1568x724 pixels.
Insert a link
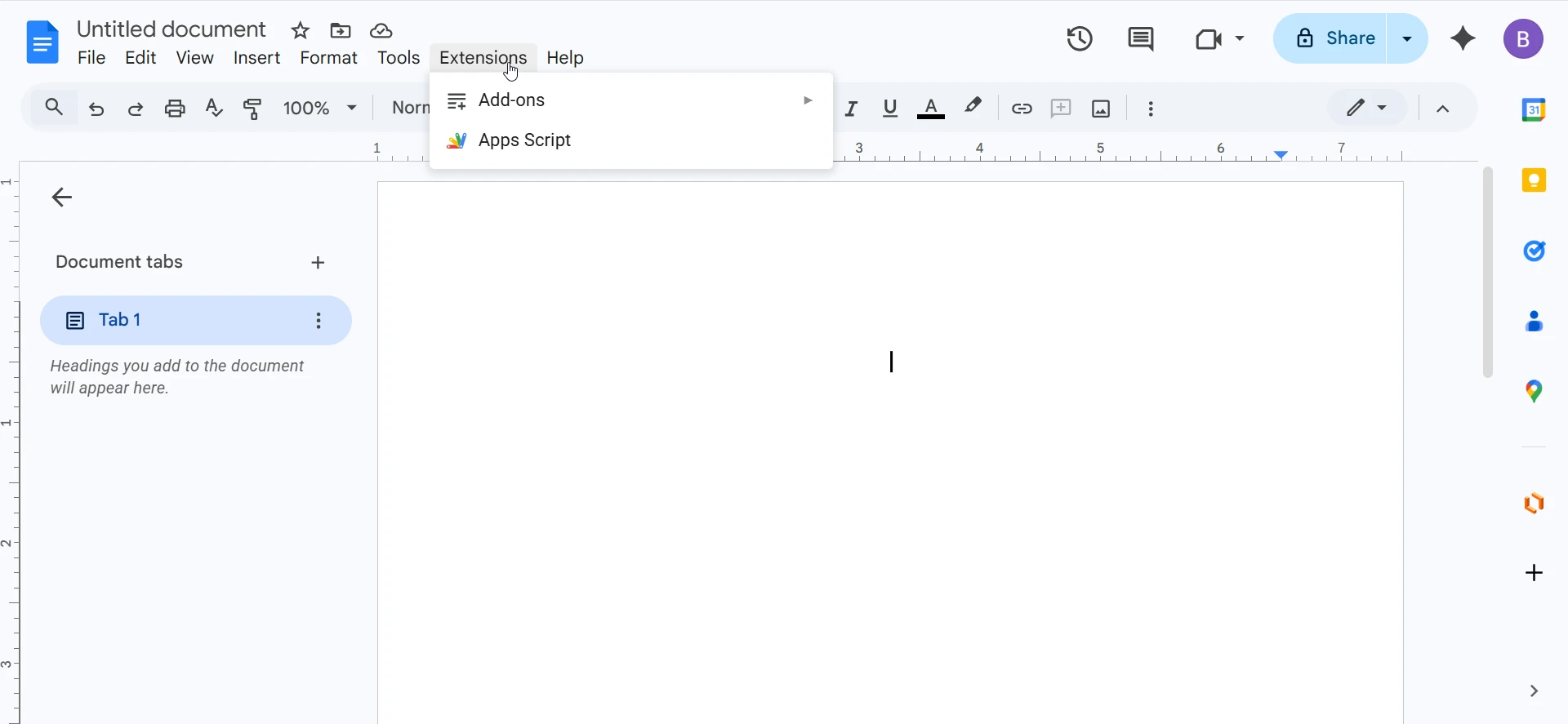pyautogui.click(x=1022, y=109)
